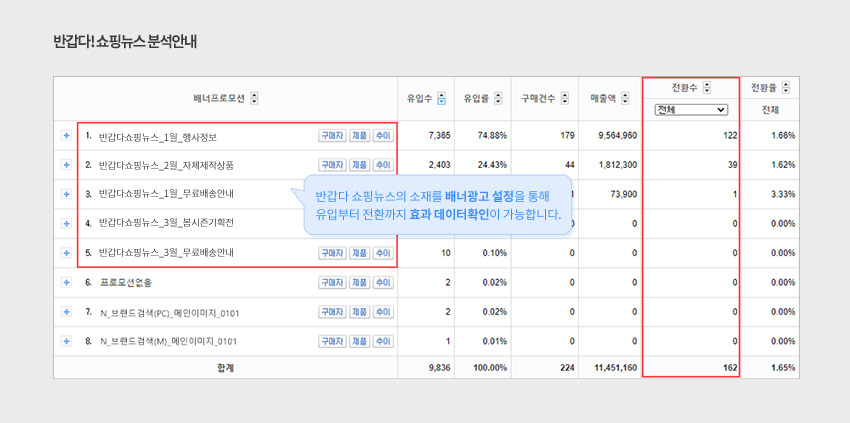Click the 11,451,160 total 매출액 cell

click(616, 368)
